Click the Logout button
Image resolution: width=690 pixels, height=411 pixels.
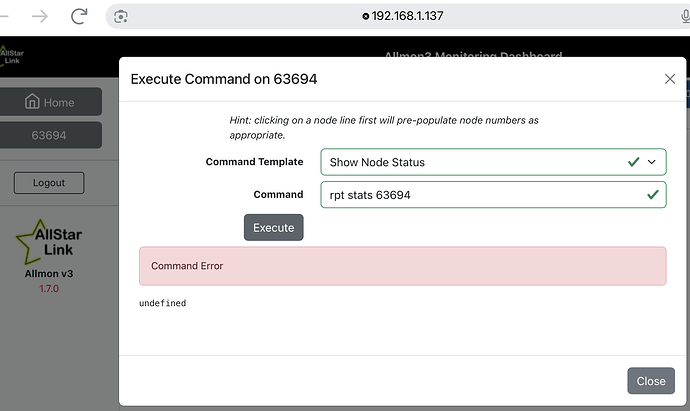[49, 183]
